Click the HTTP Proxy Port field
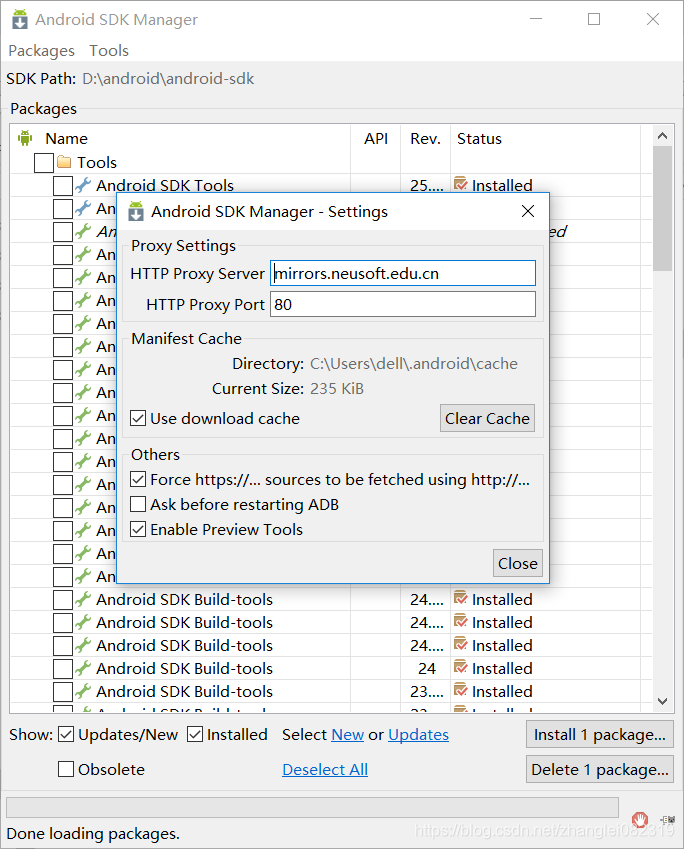Screen dimensions: 684x849 coord(402,304)
